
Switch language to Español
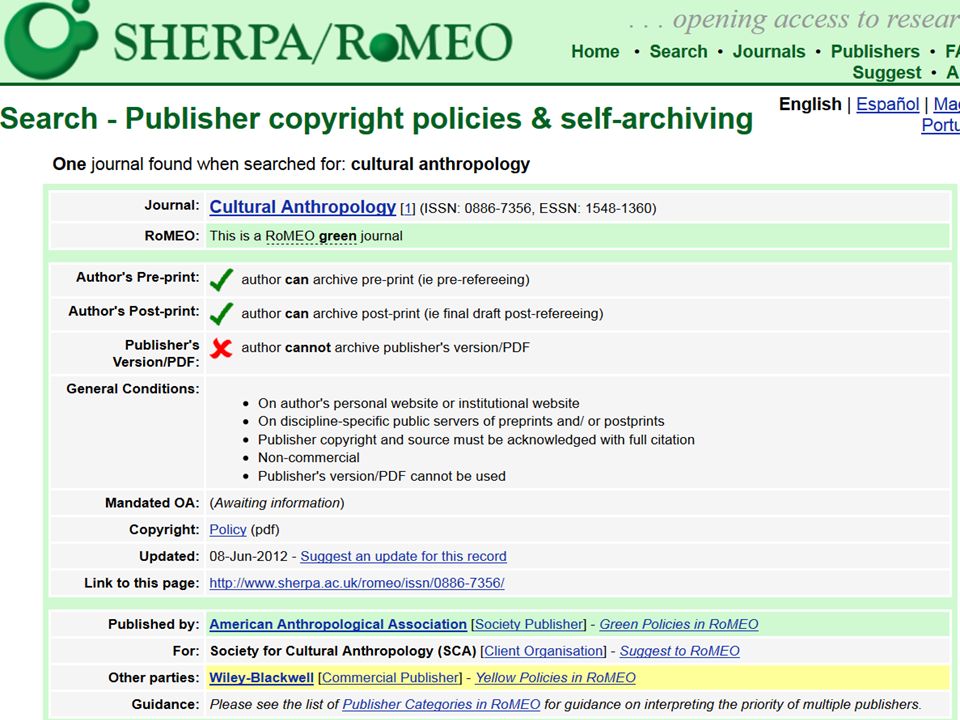click(x=887, y=104)
